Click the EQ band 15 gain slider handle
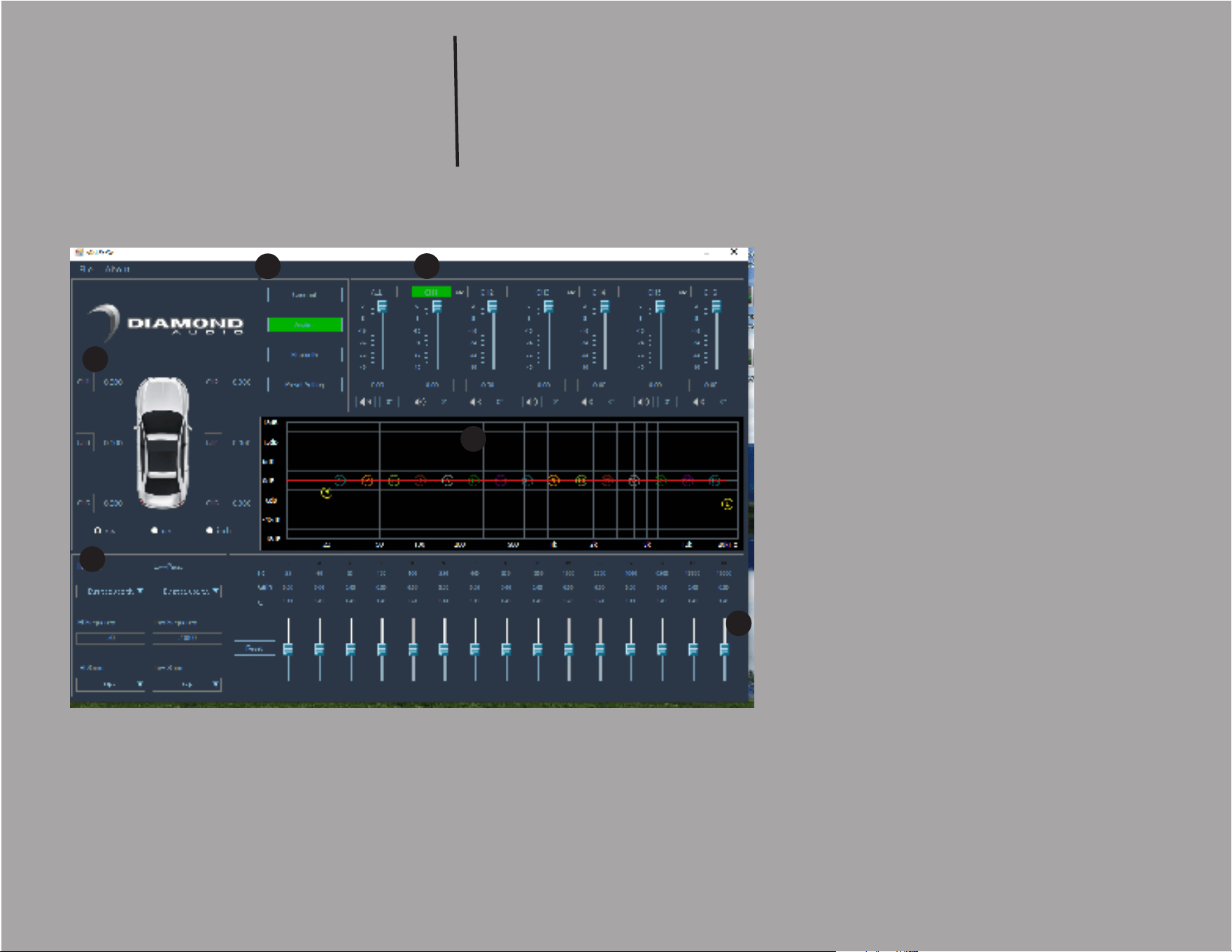Viewport: 1232px width, 952px height. click(x=724, y=650)
